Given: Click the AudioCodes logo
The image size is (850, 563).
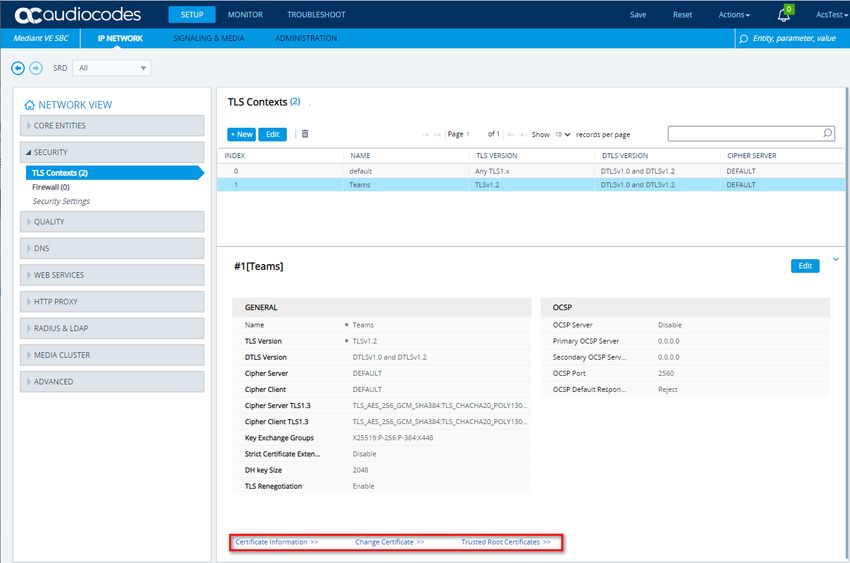Looking at the screenshot, I should pyautogui.click(x=78, y=15).
